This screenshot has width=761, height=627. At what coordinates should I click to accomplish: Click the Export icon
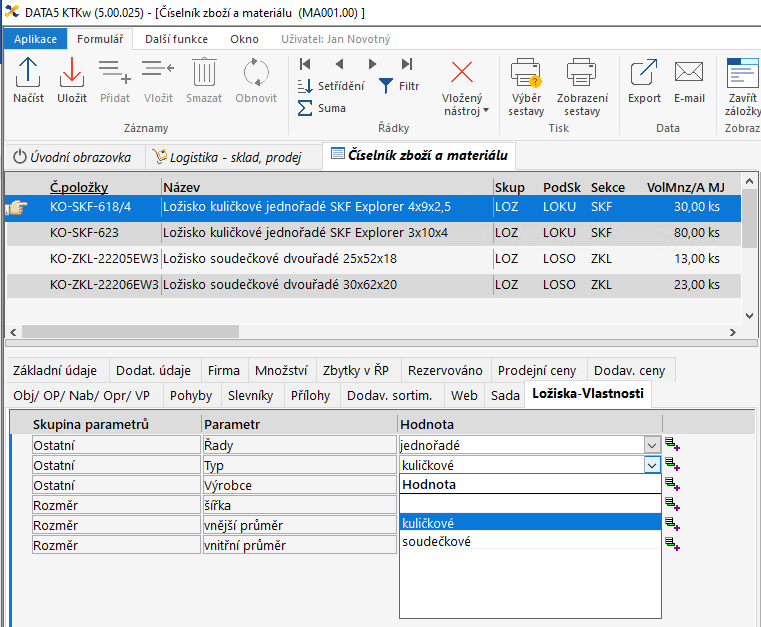coord(644,74)
